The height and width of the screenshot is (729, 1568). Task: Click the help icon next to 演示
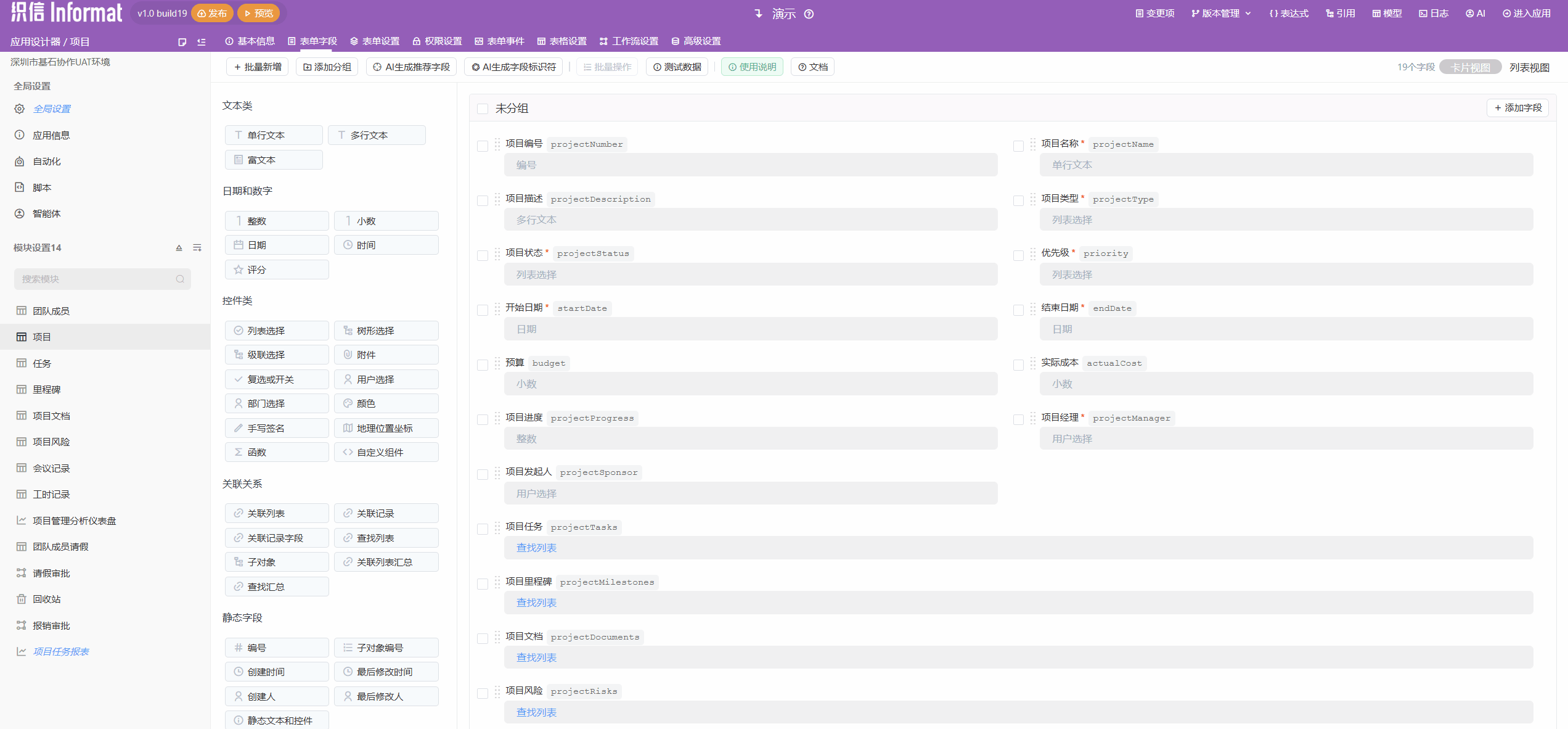809,14
